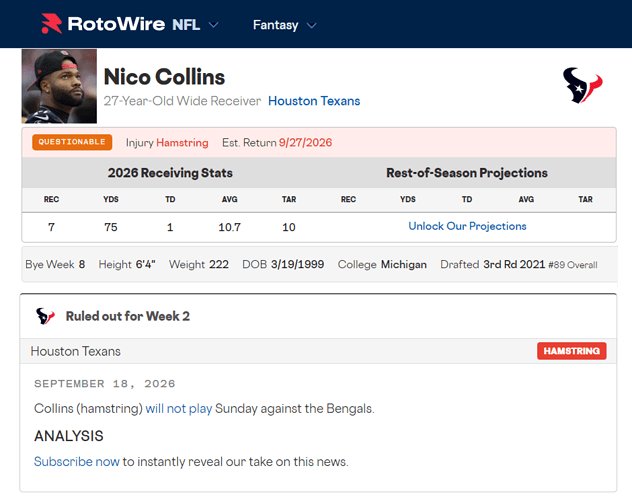Expand the Fantasy menu chevron
Viewport: 632px width, 499px height.
coord(312,25)
